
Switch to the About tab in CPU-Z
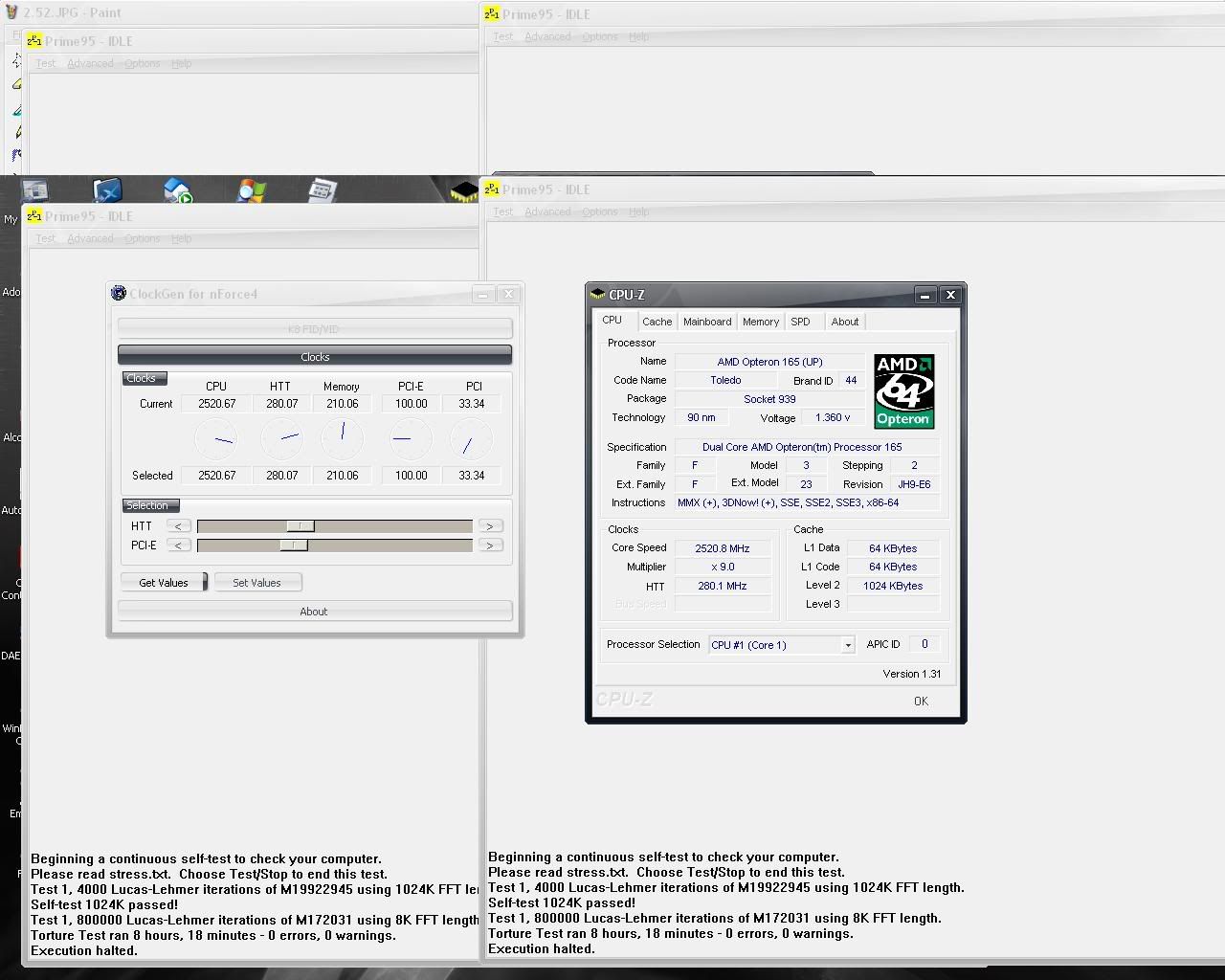coord(845,322)
